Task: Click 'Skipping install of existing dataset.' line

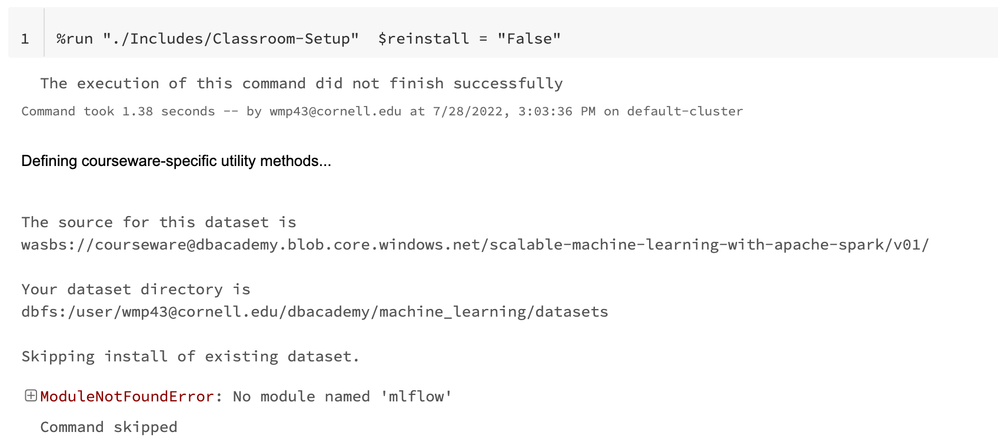Action: pyautogui.click(x=189, y=356)
